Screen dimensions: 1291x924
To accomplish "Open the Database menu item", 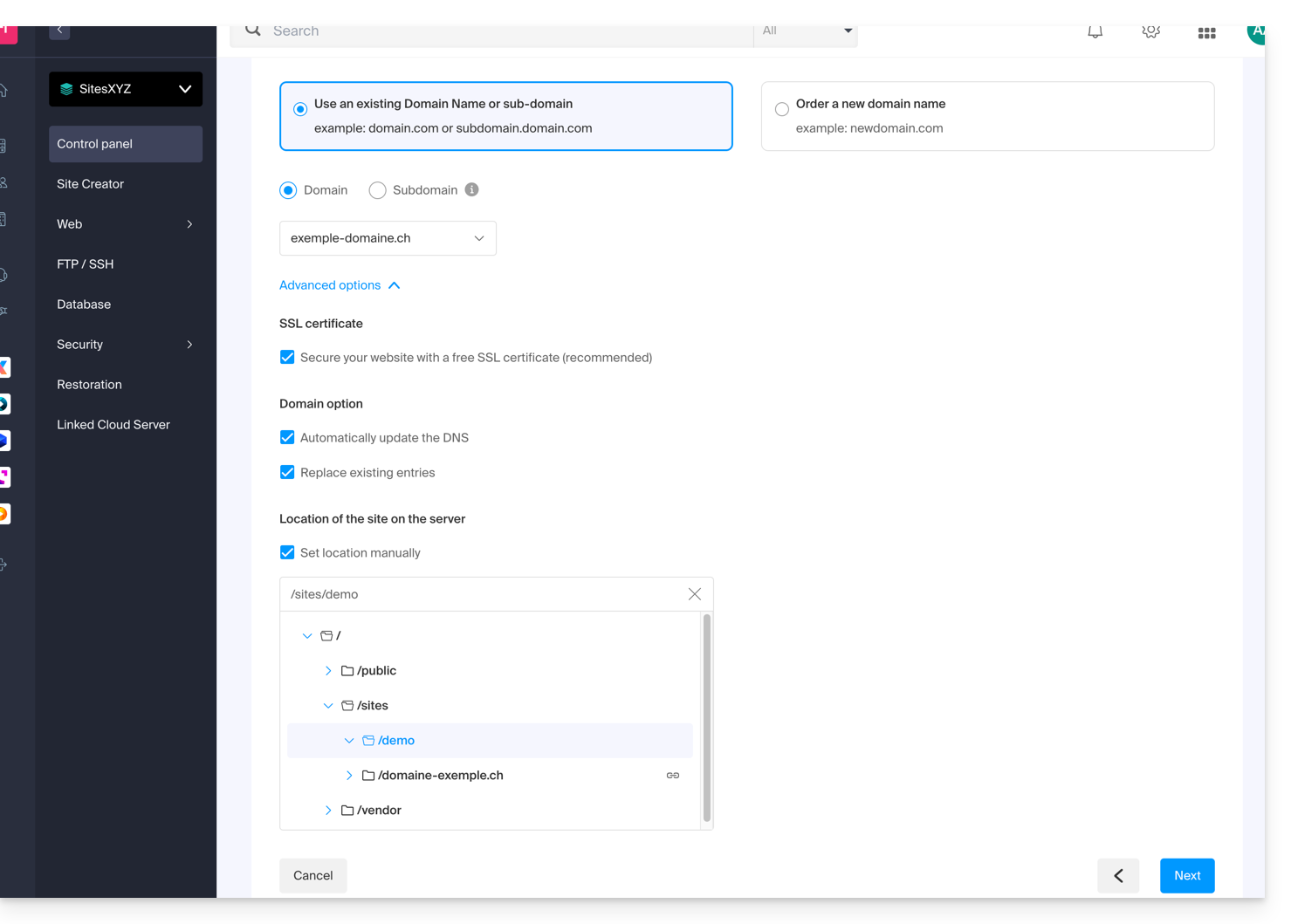I will pyautogui.click(x=84, y=305).
